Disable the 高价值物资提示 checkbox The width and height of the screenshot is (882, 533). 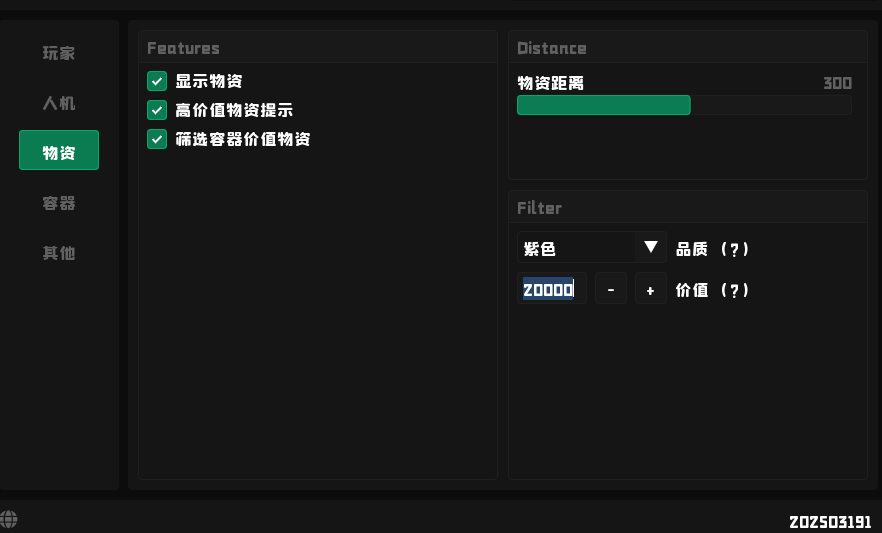tap(157, 110)
